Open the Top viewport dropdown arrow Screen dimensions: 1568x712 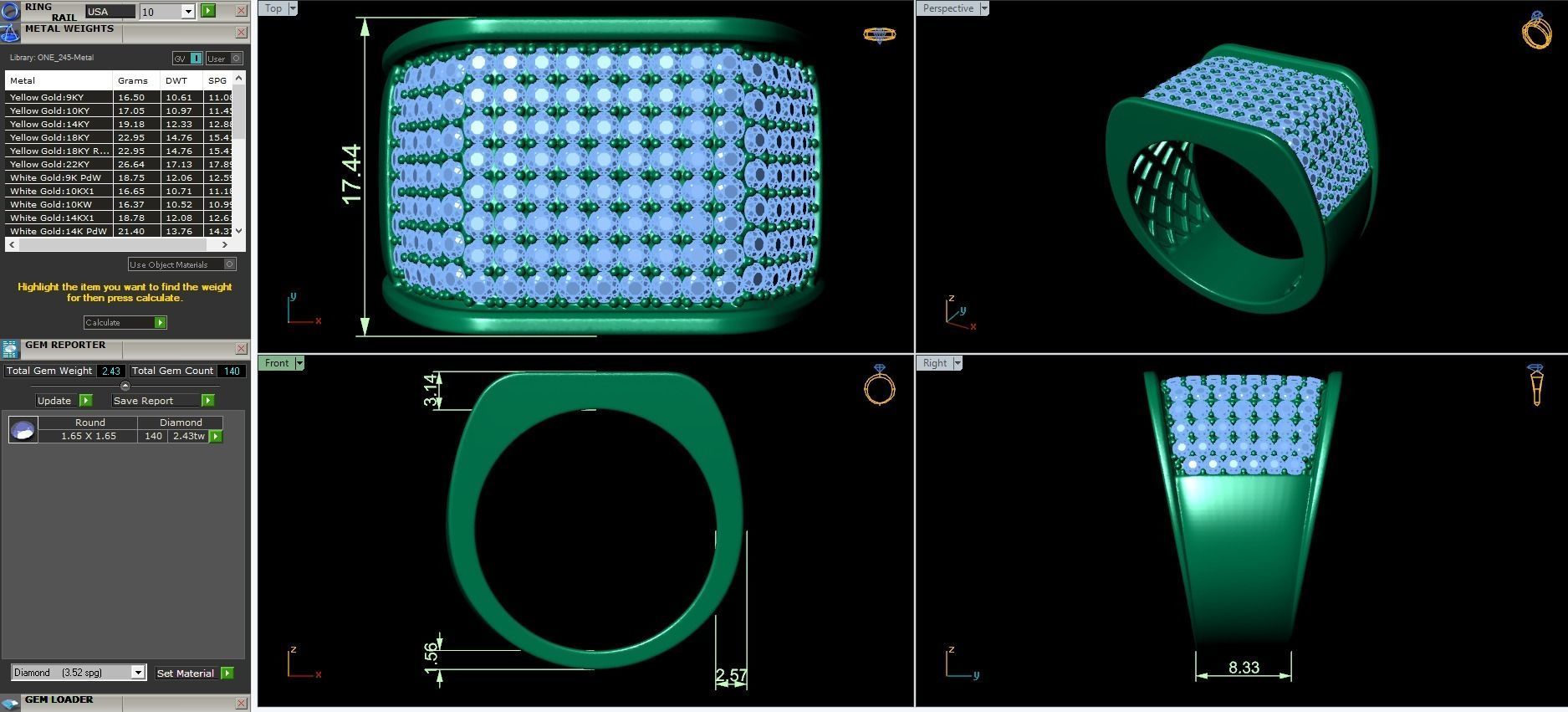pos(293,8)
